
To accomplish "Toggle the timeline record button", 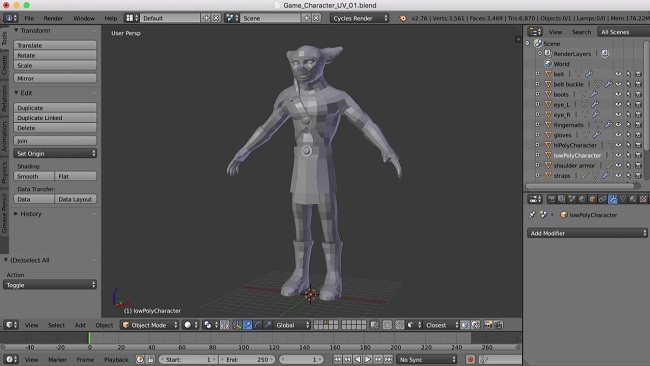I will (x=470, y=359).
